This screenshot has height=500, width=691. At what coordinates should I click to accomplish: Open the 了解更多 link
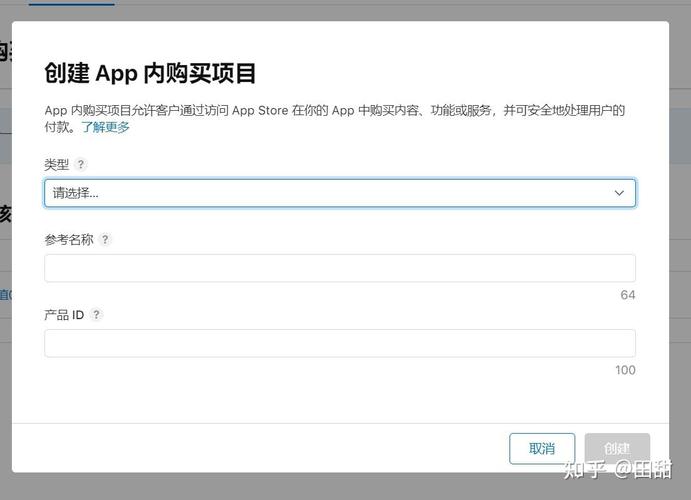[x=105, y=127]
